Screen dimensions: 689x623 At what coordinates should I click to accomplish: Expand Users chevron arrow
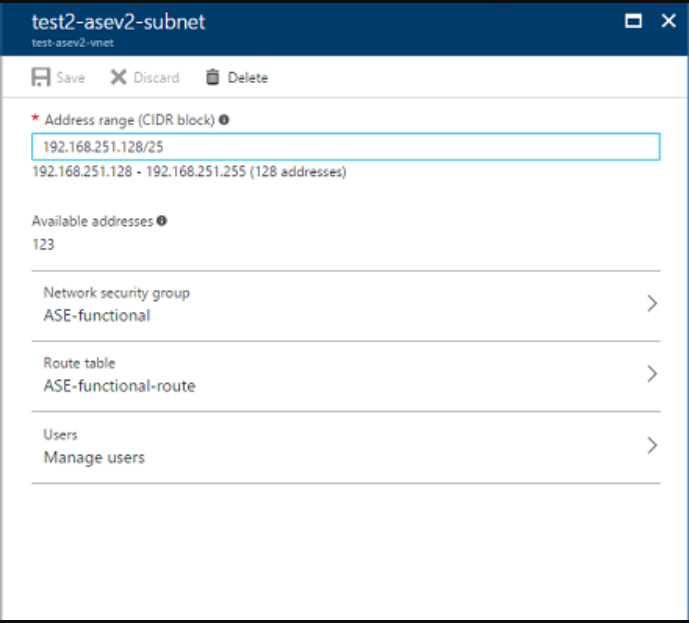(x=652, y=445)
